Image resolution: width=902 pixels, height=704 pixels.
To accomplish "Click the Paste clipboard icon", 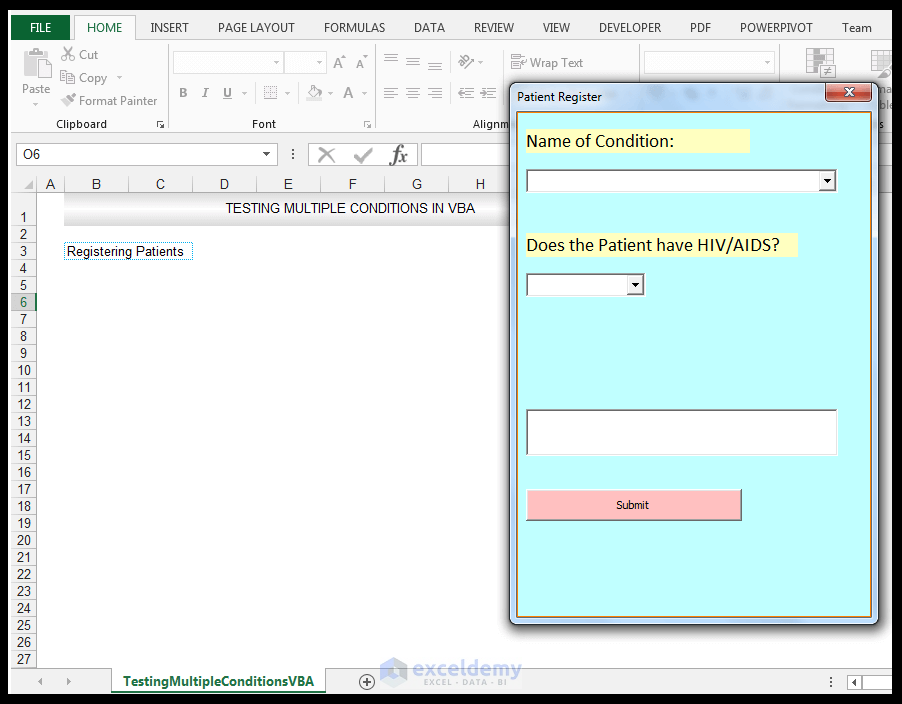I will tap(37, 63).
